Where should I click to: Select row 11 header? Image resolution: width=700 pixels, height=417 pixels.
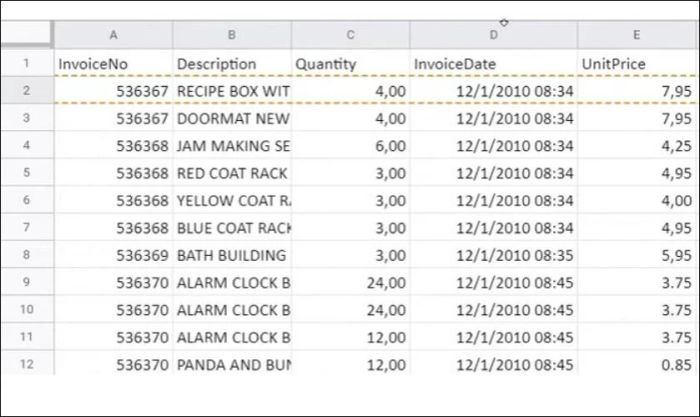(x=27, y=336)
